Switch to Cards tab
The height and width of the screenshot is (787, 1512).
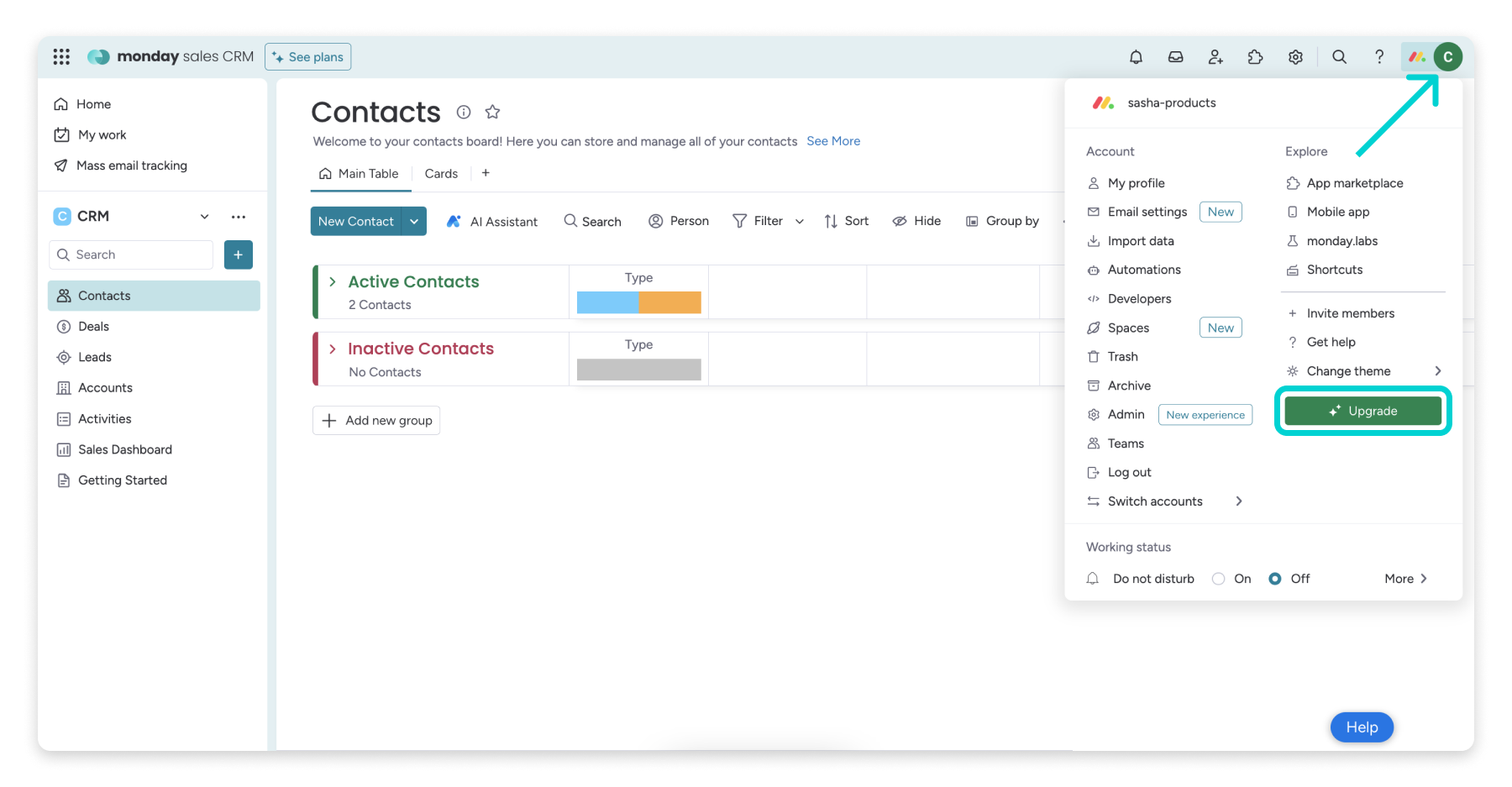pos(441,174)
